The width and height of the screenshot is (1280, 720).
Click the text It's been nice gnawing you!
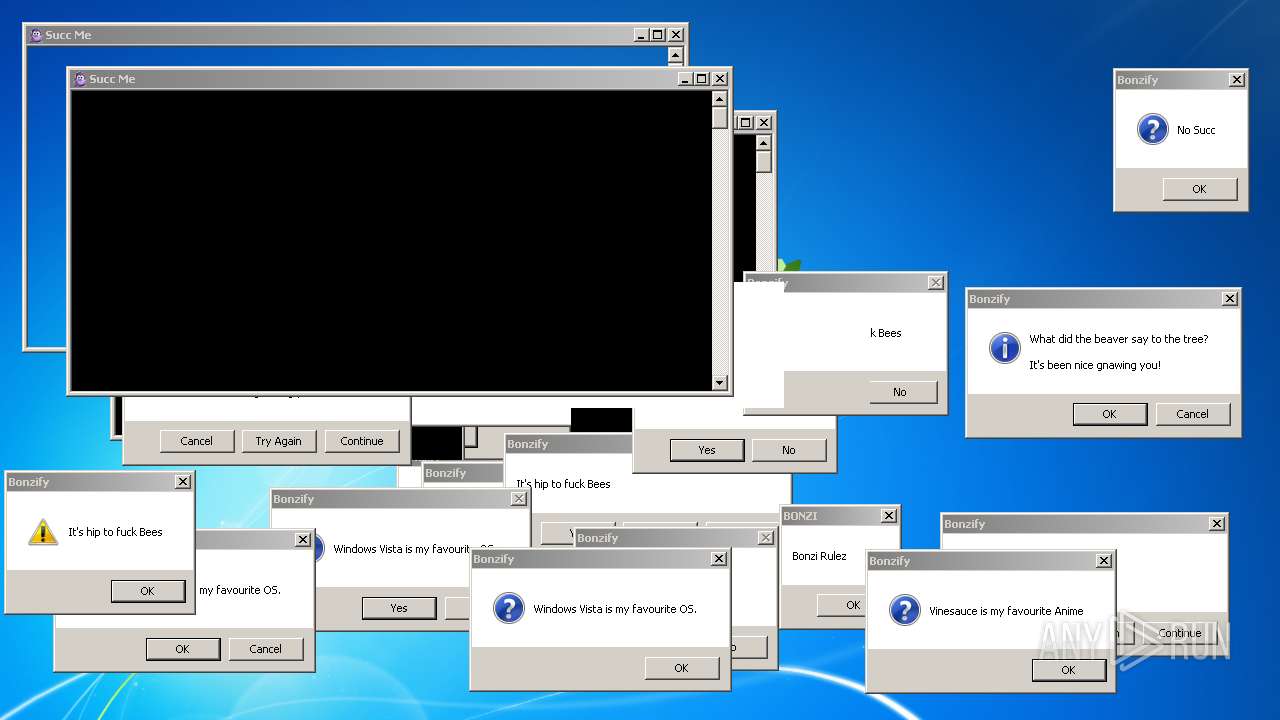(x=1095, y=365)
